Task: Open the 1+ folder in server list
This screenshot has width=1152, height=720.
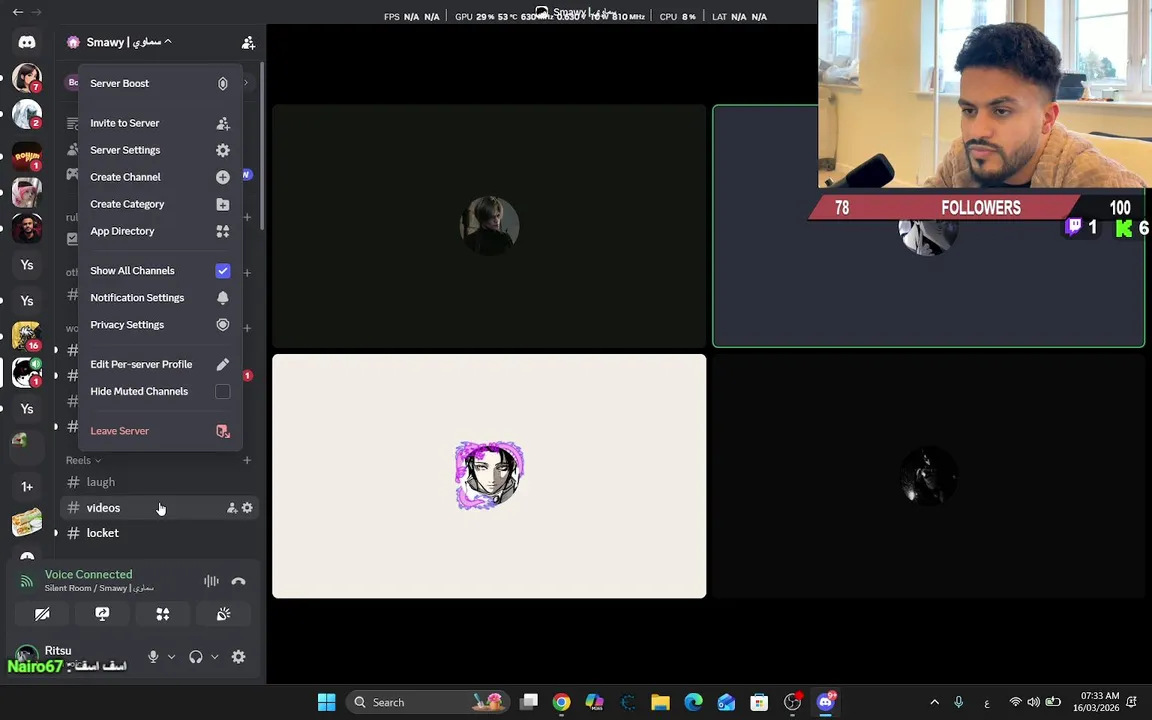Action: 26,486
